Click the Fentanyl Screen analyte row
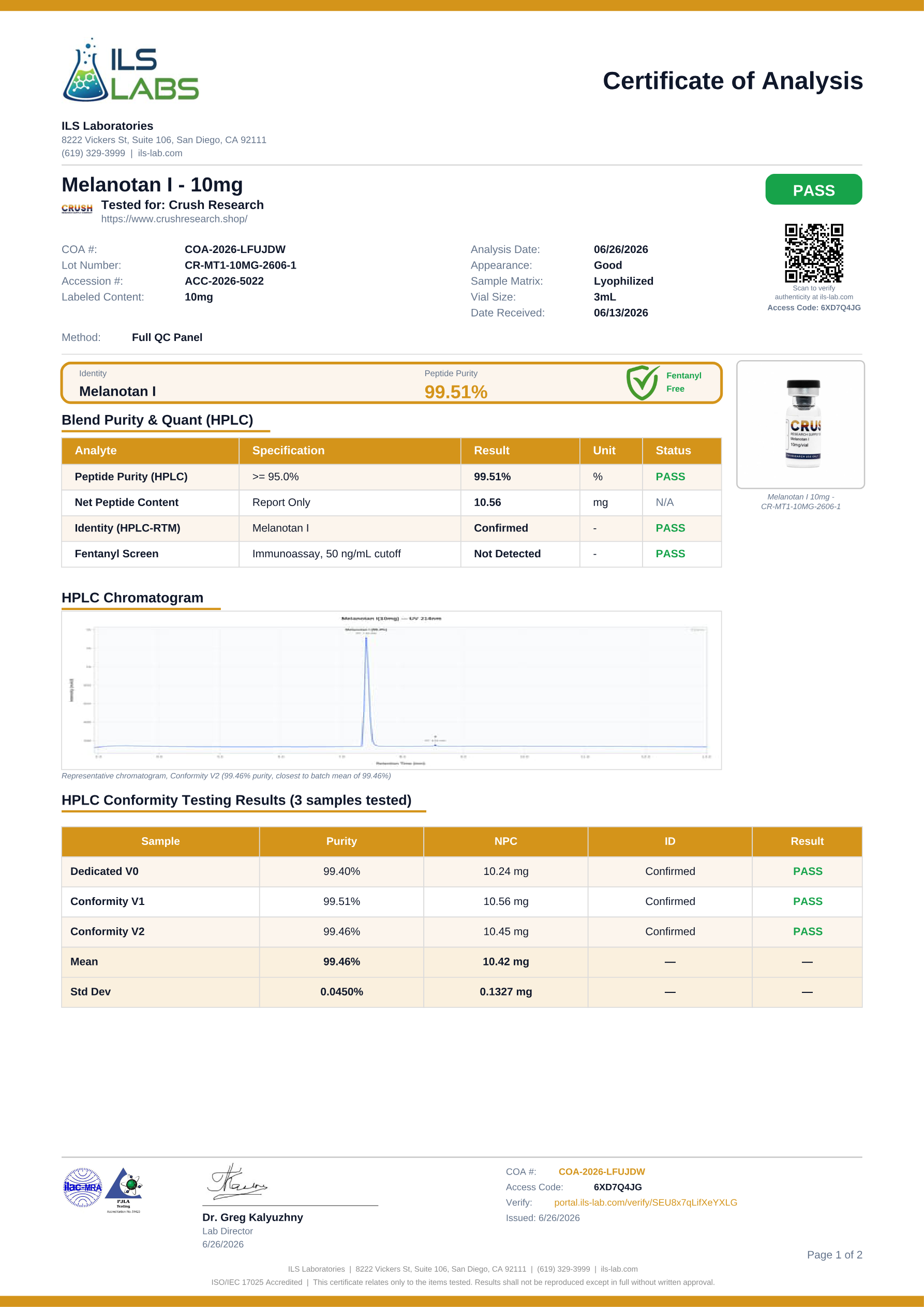Viewport: 924px width, 1307px height. 392,553
